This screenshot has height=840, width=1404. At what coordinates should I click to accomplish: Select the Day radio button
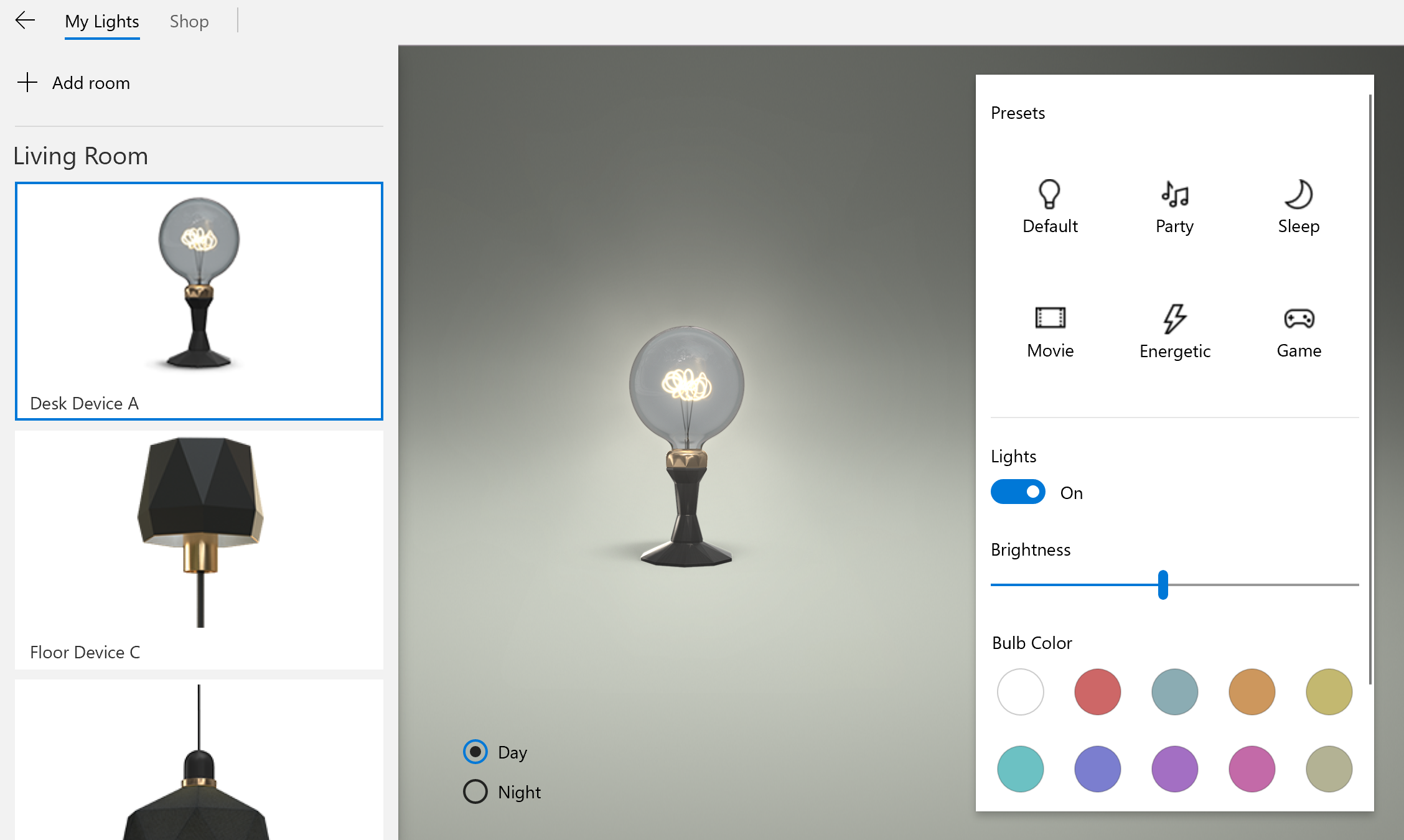tap(475, 752)
